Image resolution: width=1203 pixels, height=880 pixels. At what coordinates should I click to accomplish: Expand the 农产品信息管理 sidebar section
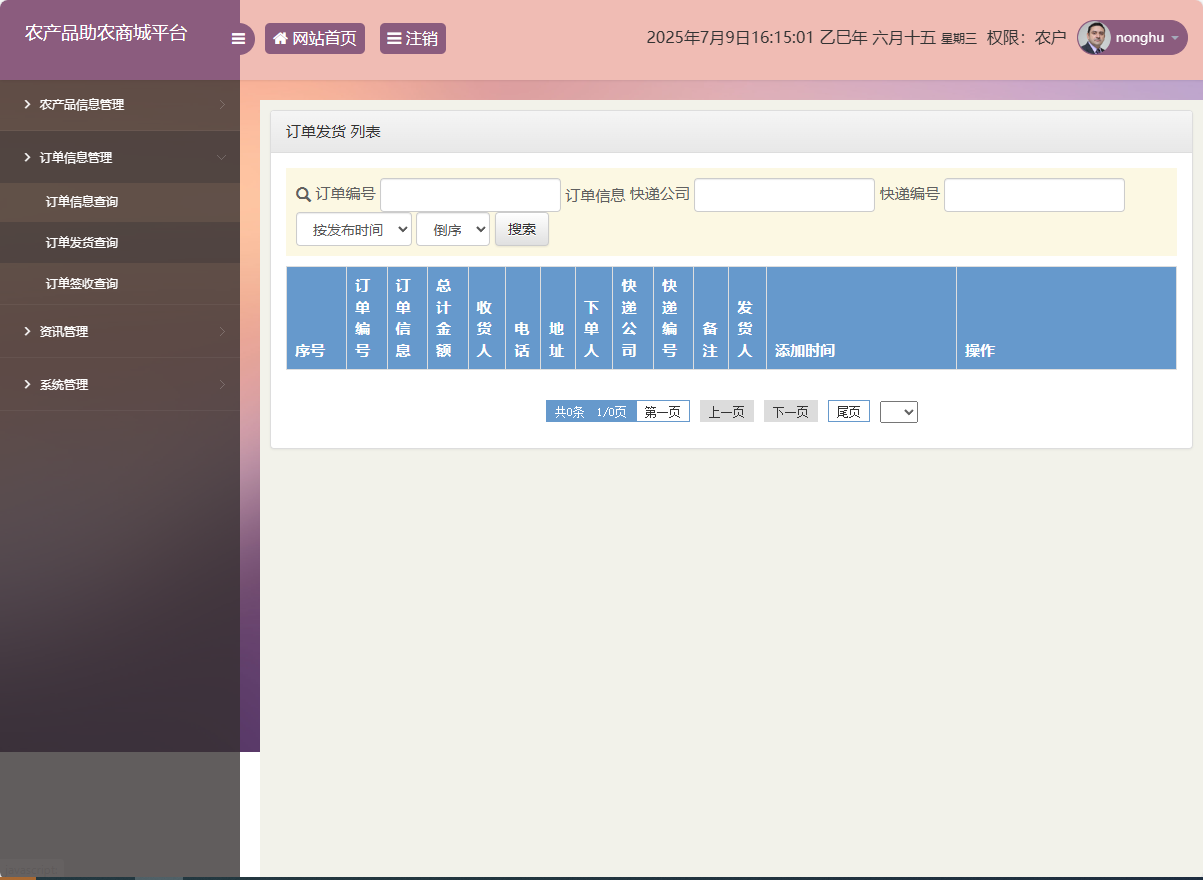click(88, 105)
